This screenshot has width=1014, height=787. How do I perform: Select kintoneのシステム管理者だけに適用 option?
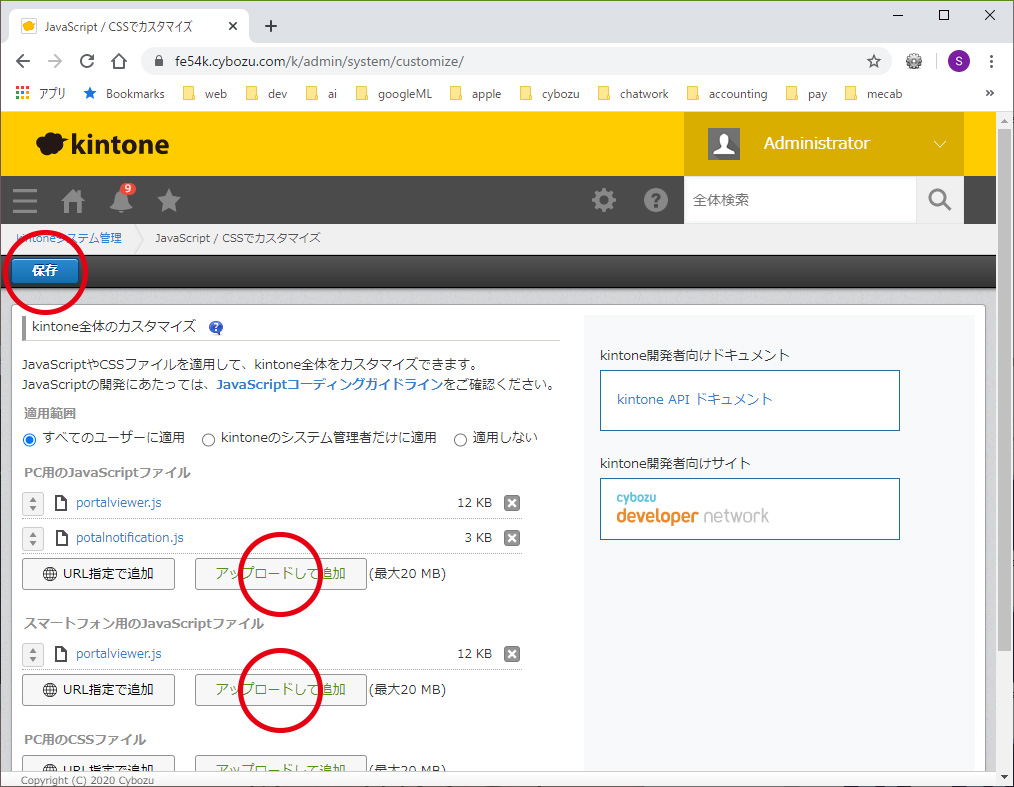click(x=208, y=440)
